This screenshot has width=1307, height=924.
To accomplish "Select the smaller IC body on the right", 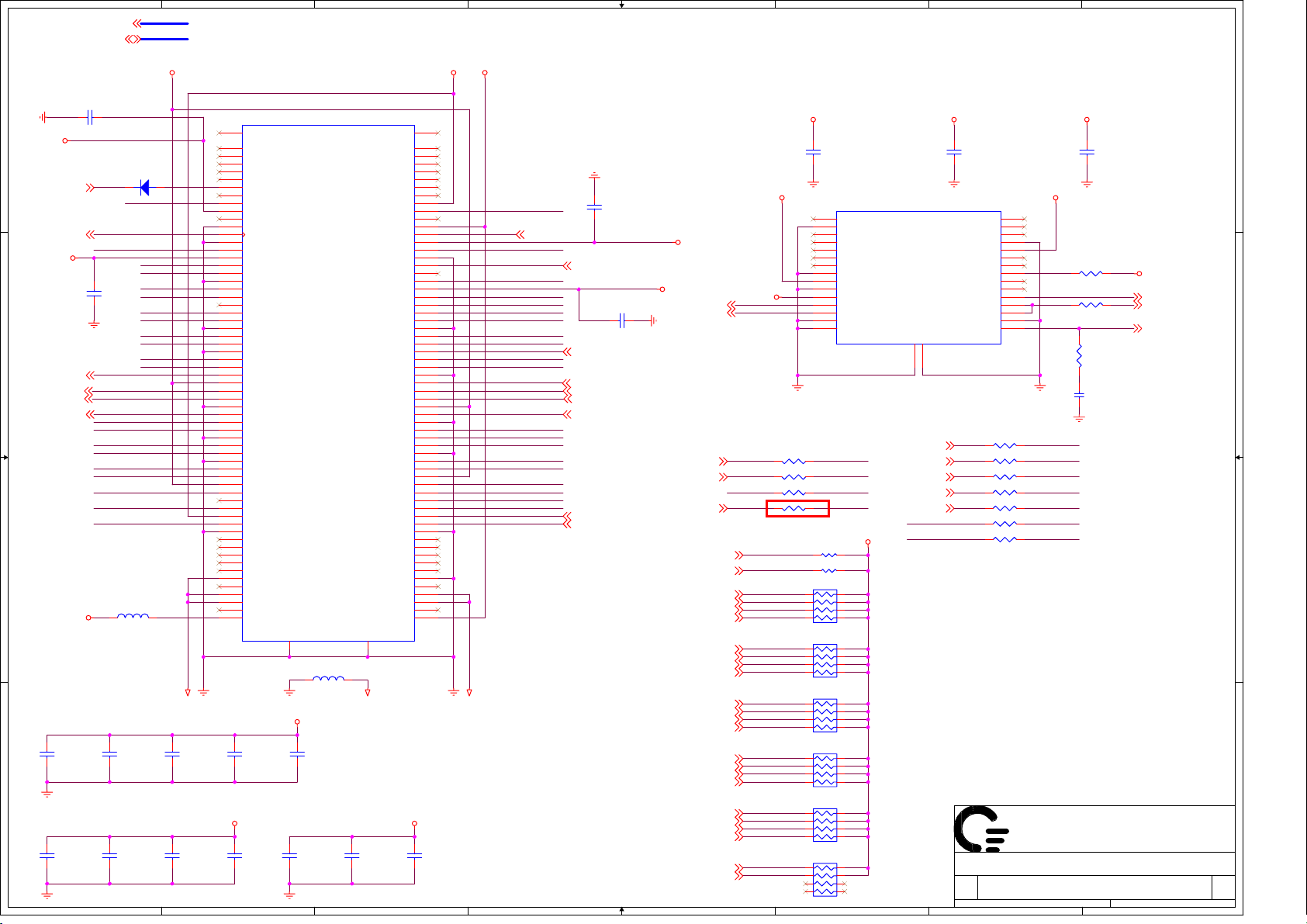I will [918, 278].
